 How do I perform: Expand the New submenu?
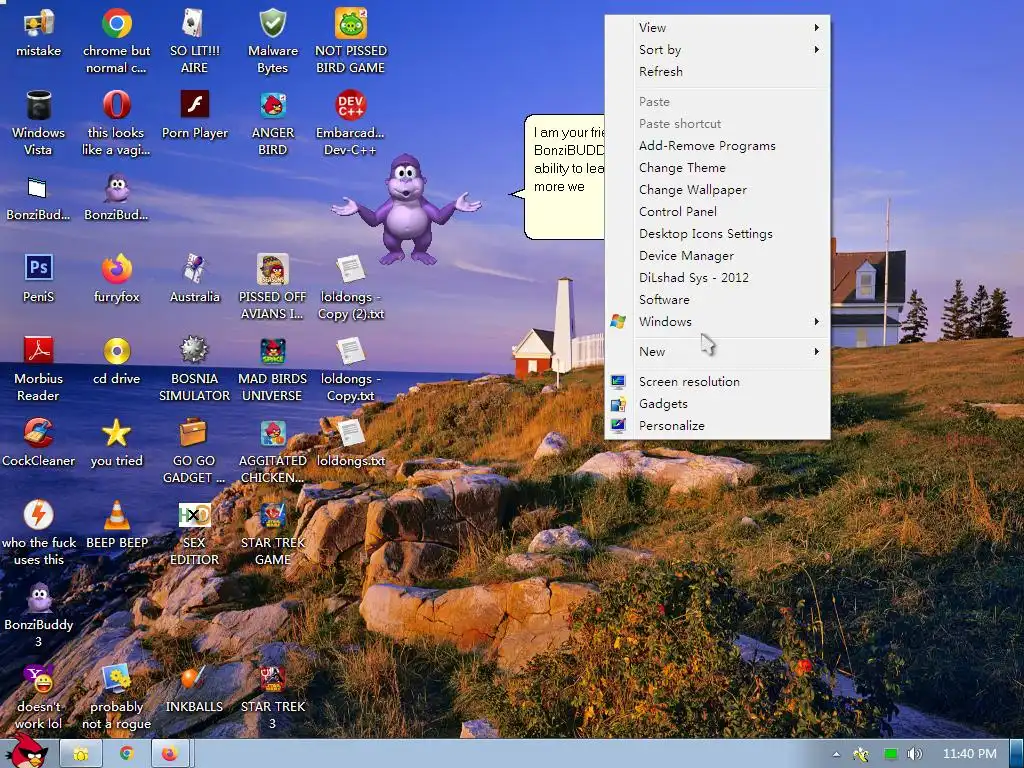point(718,351)
